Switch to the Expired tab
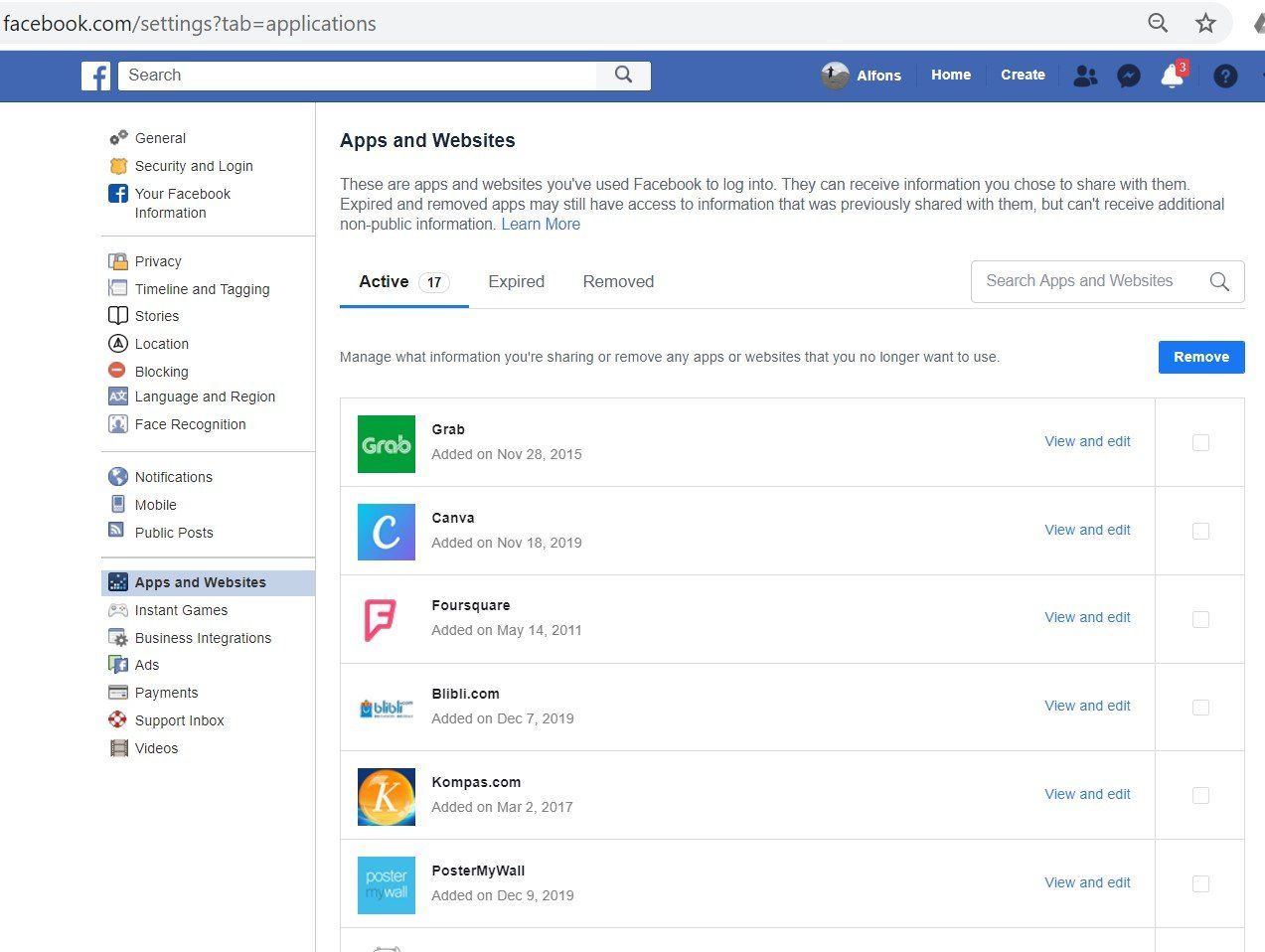The image size is (1265, 952). pyautogui.click(x=516, y=282)
